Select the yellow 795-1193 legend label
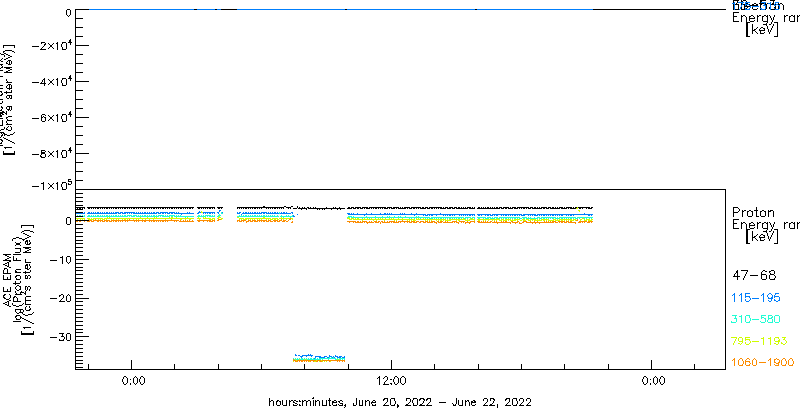Viewport: 800px width, 410px height. pos(760,341)
